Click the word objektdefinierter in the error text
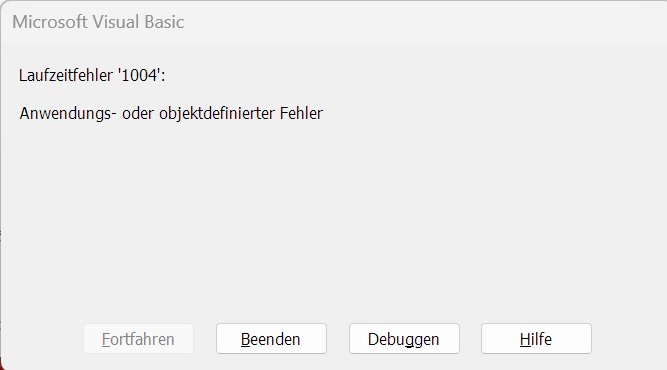Screen dimensions: 667x370 (217, 114)
